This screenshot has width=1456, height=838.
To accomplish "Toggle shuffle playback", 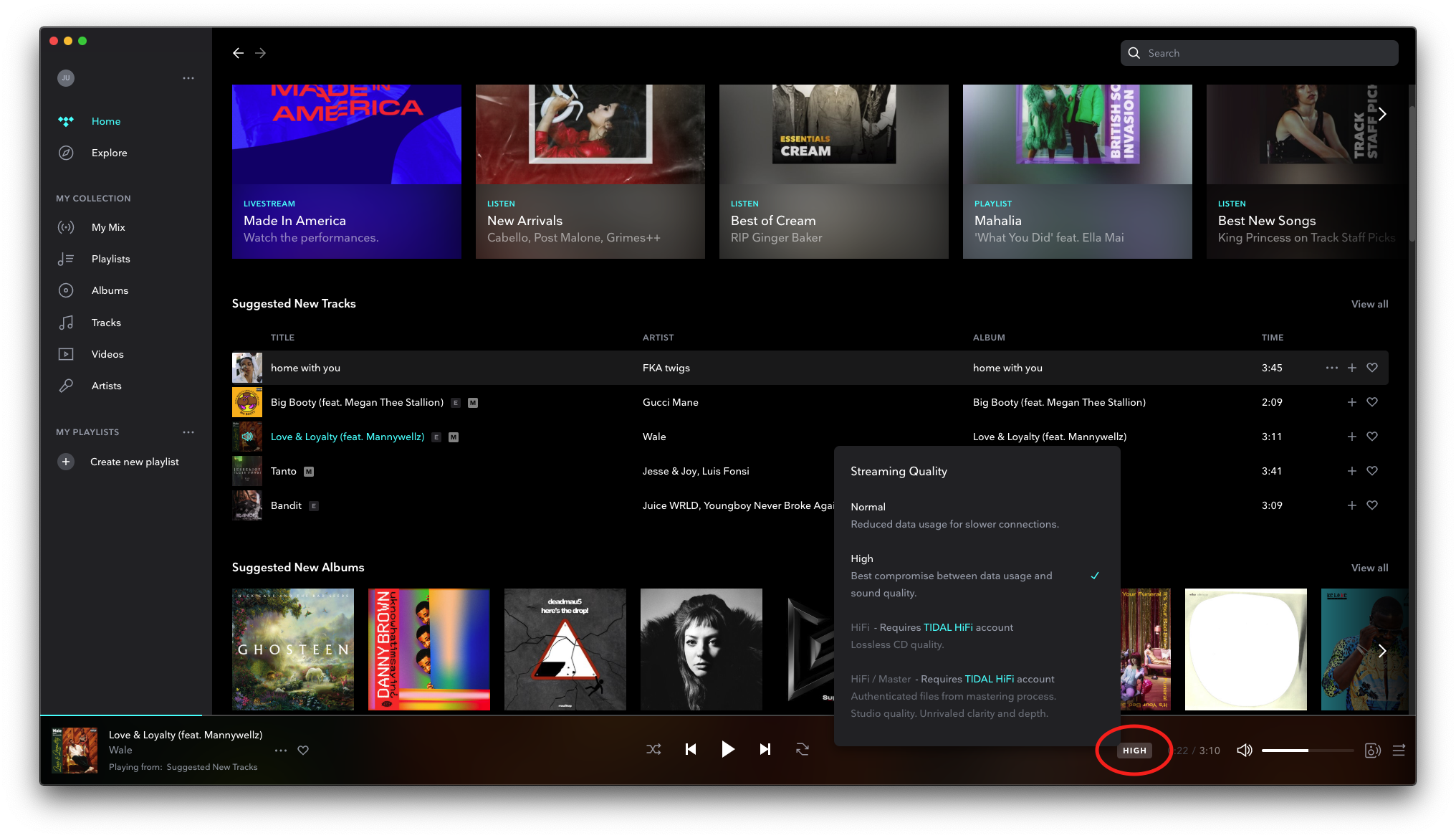I will coord(653,749).
